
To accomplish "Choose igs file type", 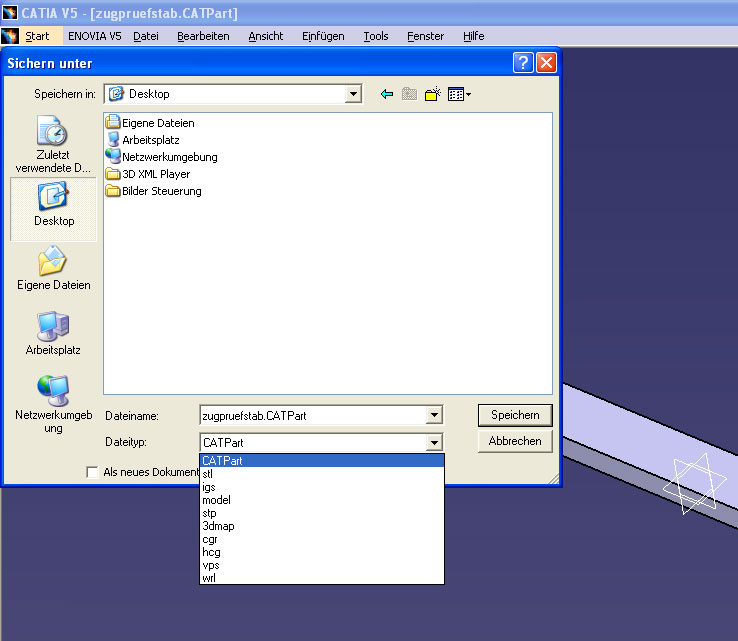I will click(x=322, y=487).
